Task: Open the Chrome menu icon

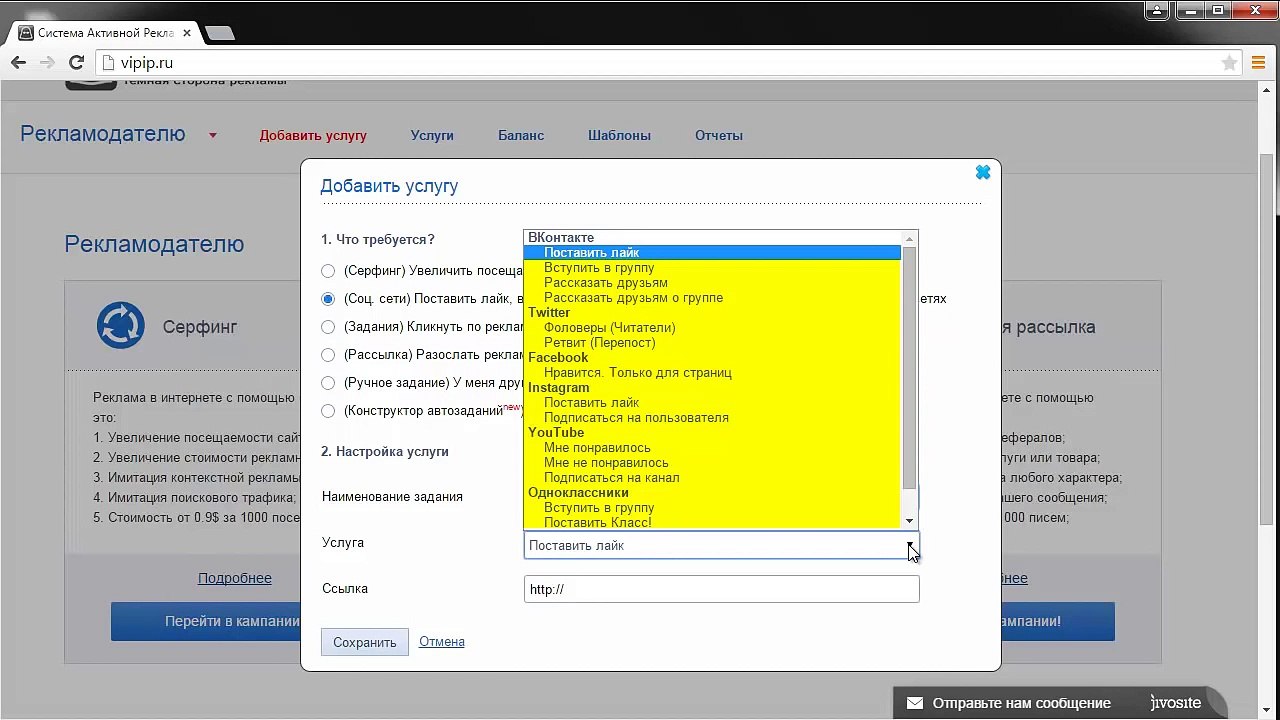Action: coord(1259,63)
